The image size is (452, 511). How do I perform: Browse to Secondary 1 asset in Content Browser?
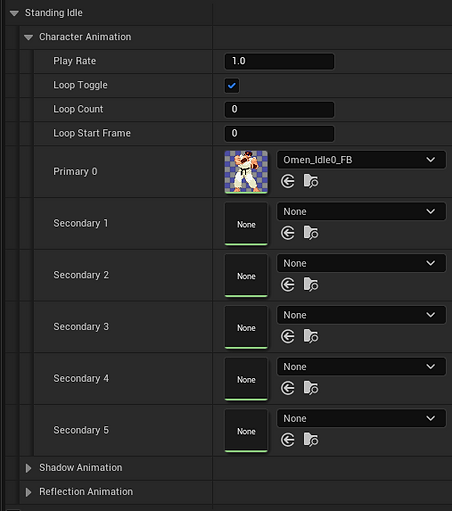click(x=311, y=233)
